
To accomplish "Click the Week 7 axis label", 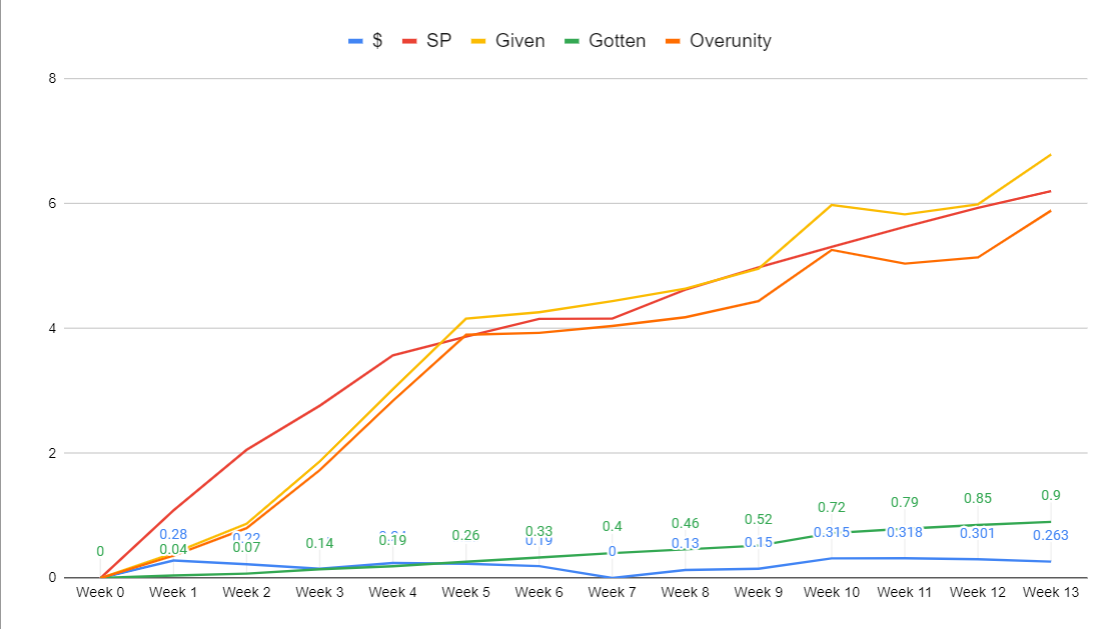I will click(612, 592).
